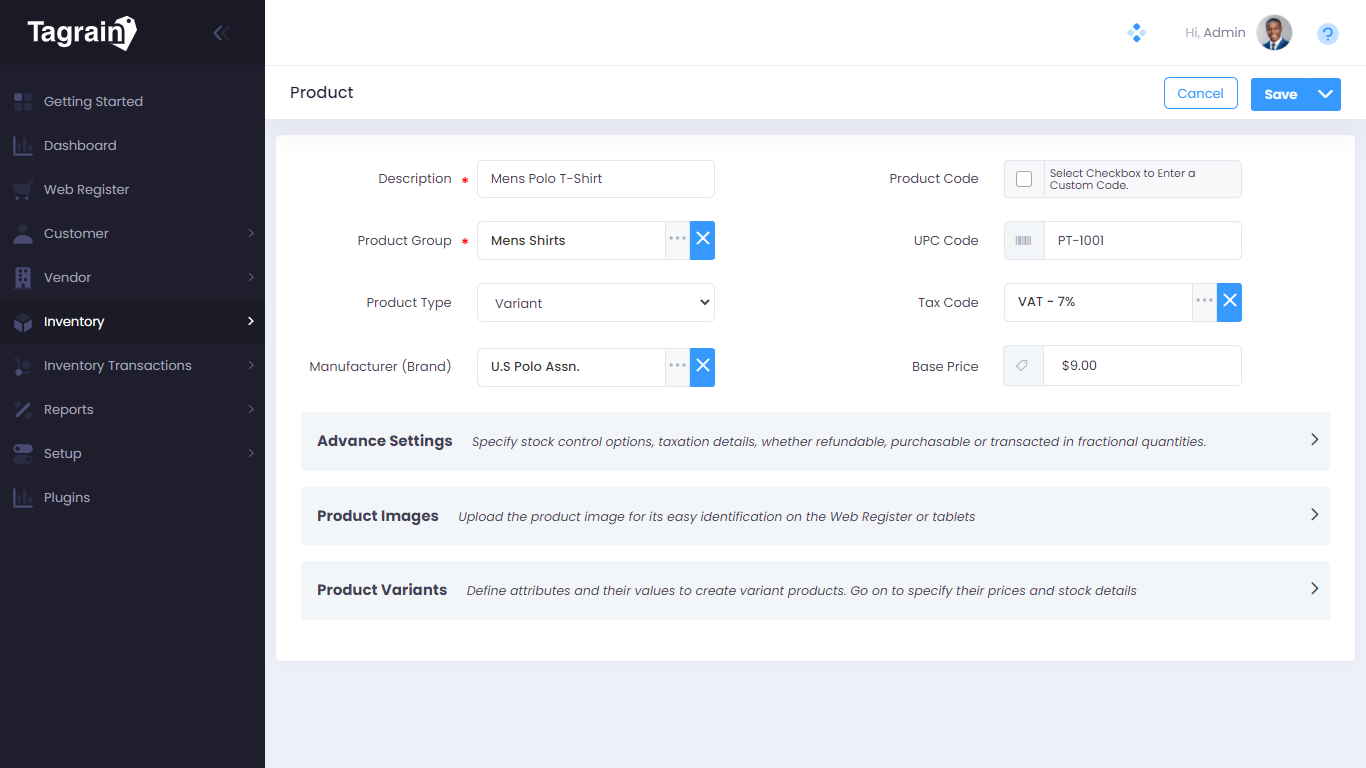
Task: Open the Save button dropdown arrow
Action: [1326, 94]
